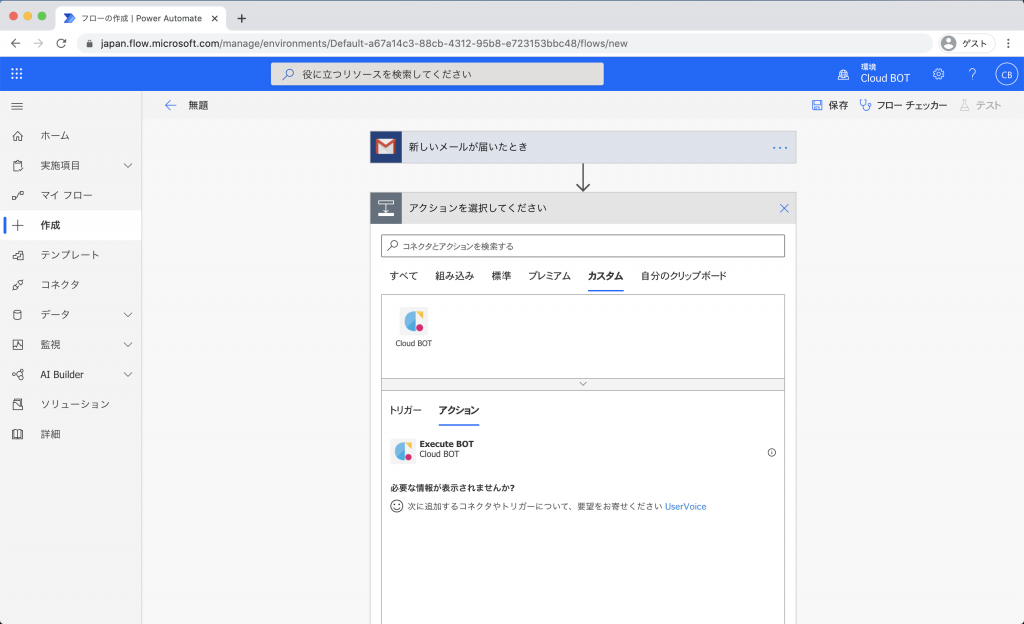
Task: Click the browser address bar URL
Action: [364, 44]
